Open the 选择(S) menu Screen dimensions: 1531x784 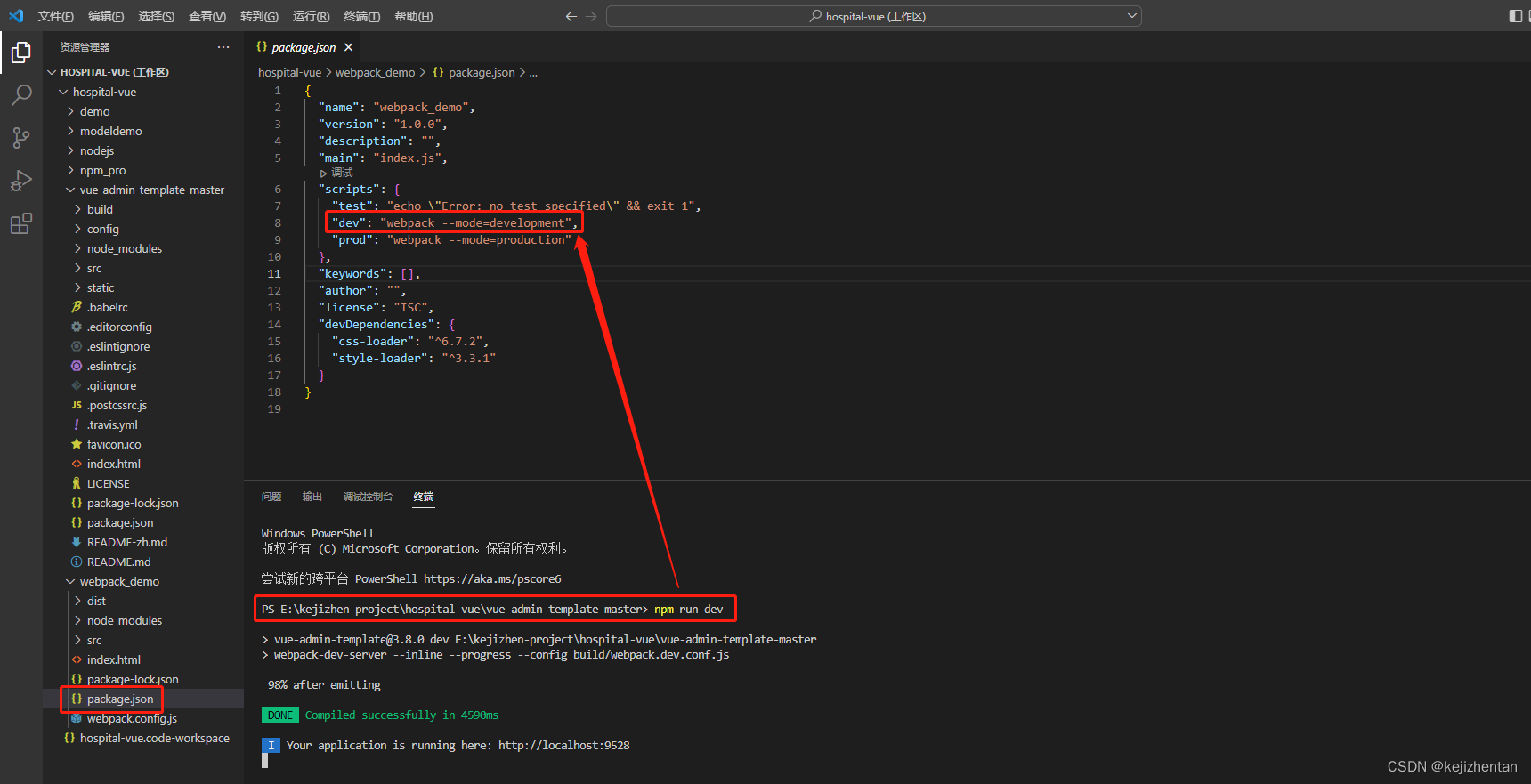[157, 16]
